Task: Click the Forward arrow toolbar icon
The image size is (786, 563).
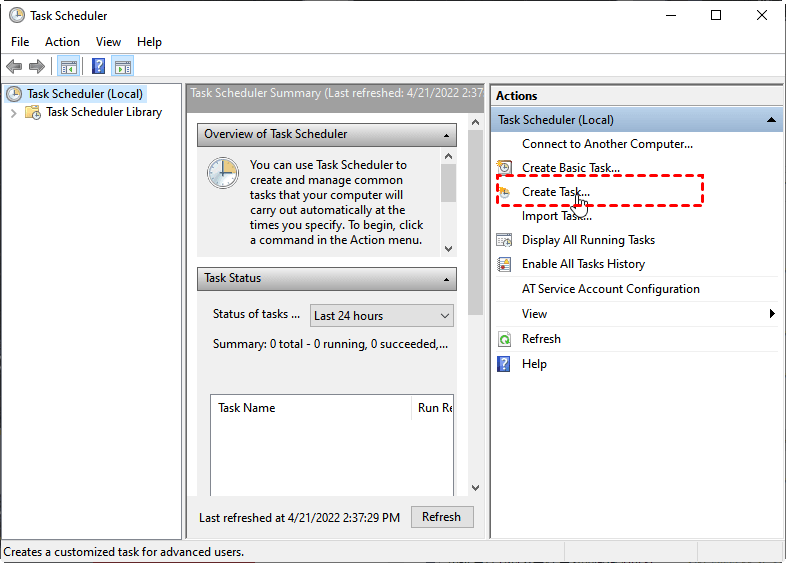Action: (37, 66)
